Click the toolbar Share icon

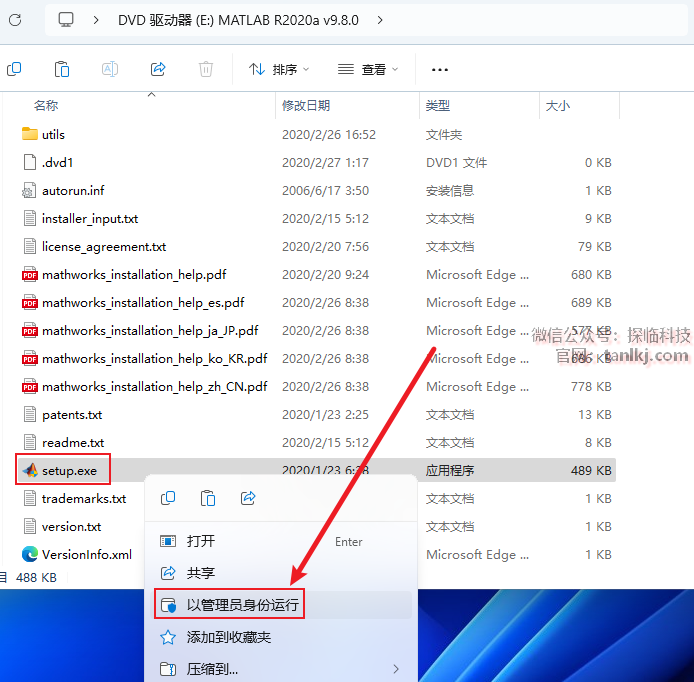158,69
